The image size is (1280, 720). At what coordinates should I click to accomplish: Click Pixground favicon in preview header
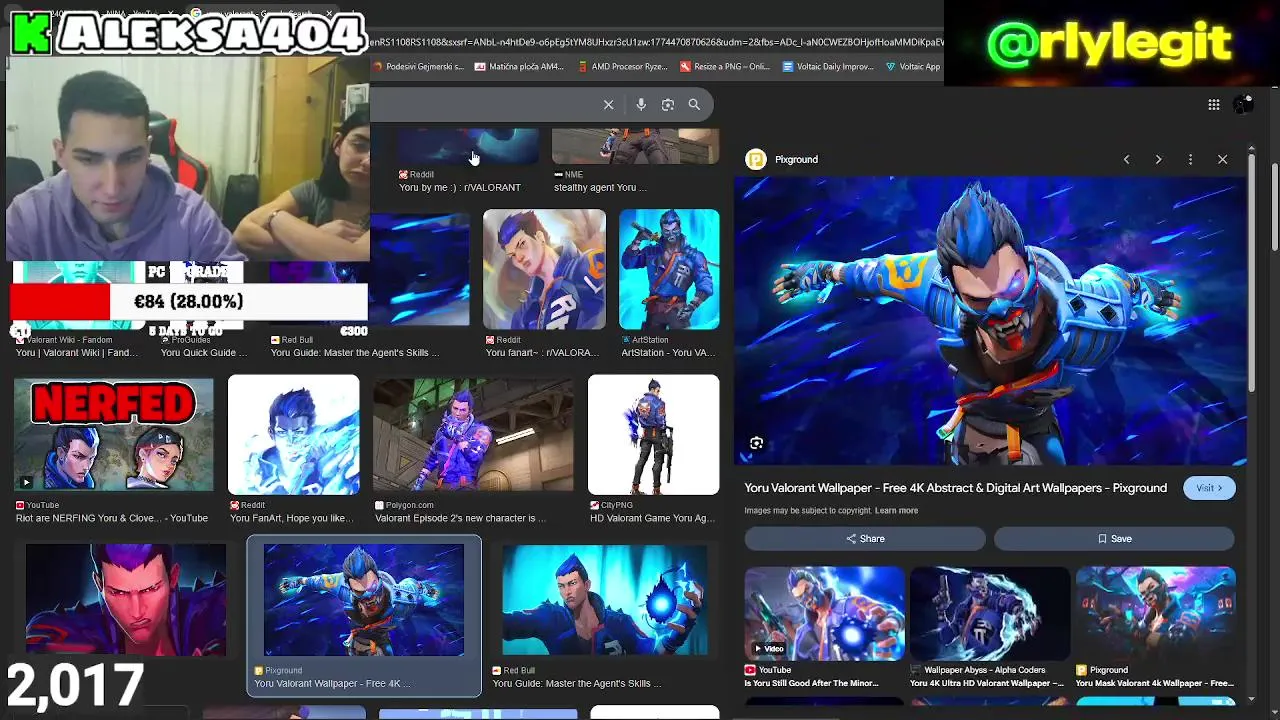[x=756, y=159]
